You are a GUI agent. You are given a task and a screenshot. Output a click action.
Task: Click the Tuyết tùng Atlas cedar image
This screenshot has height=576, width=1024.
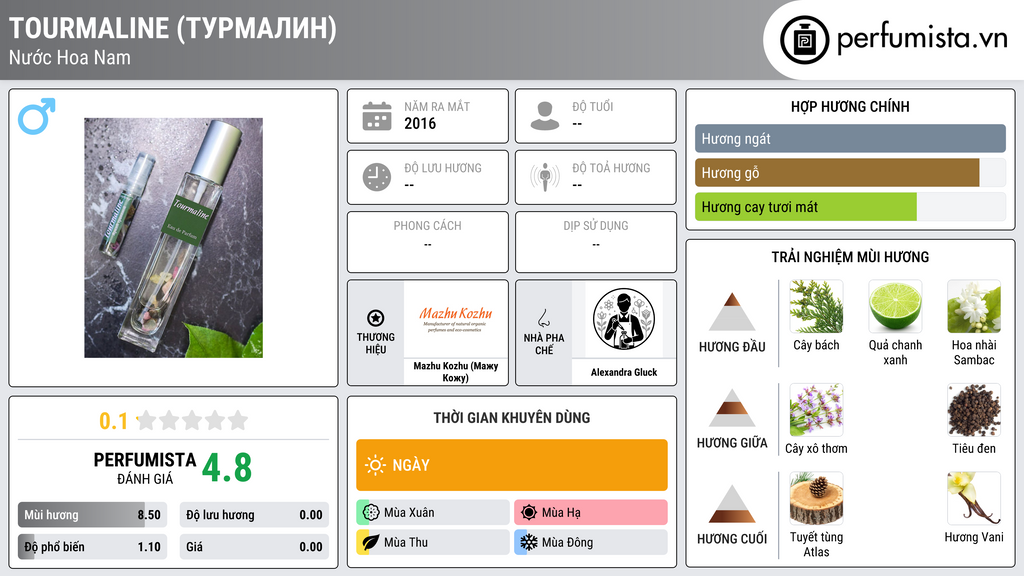pos(816,499)
